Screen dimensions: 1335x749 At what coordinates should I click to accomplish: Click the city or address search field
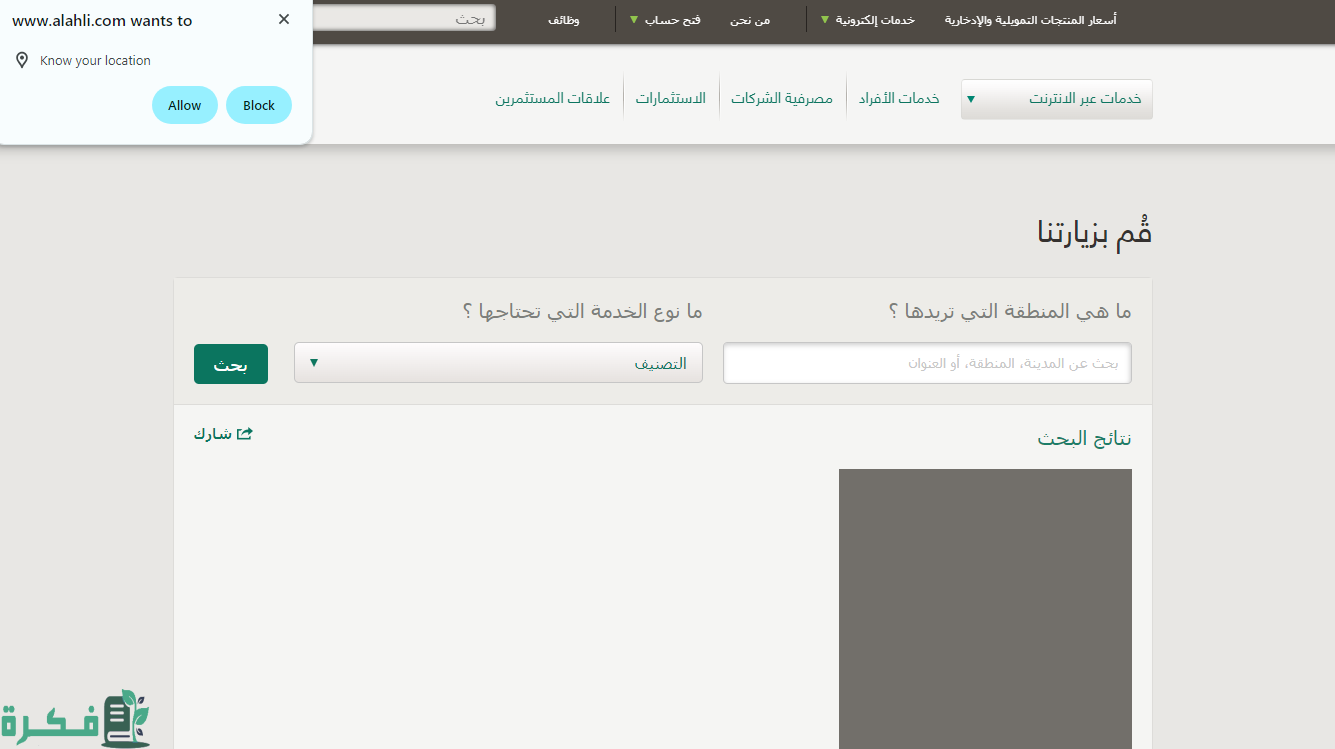pyautogui.click(x=927, y=363)
